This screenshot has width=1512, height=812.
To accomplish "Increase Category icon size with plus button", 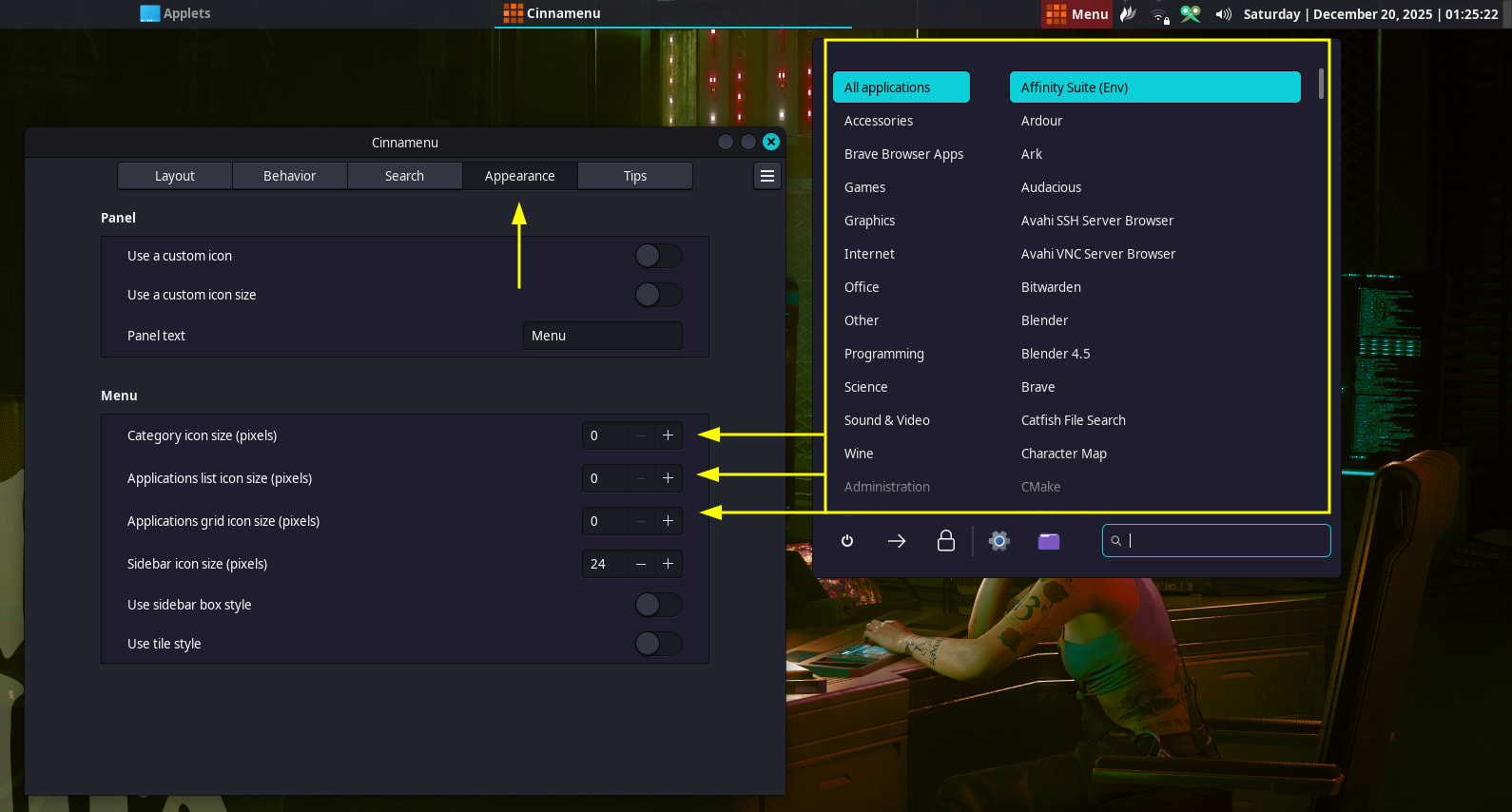I will point(669,435).
